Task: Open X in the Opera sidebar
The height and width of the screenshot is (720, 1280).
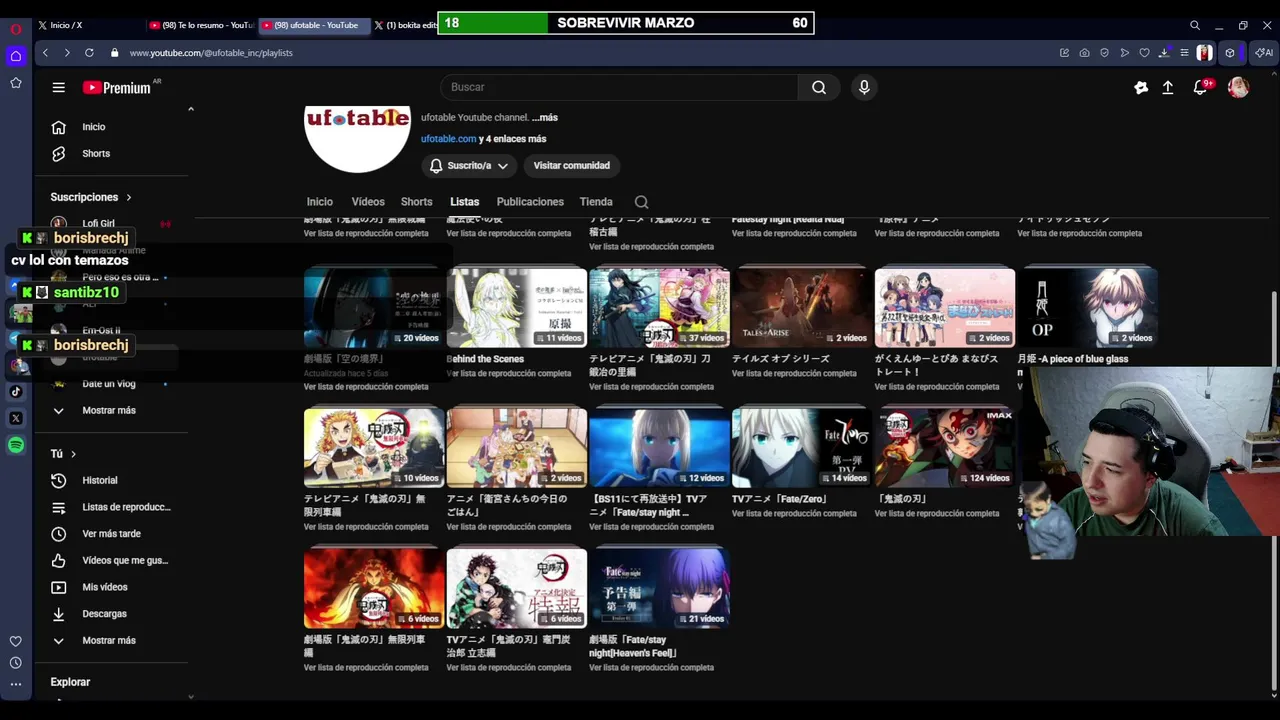Action: (x=16, y=418)
